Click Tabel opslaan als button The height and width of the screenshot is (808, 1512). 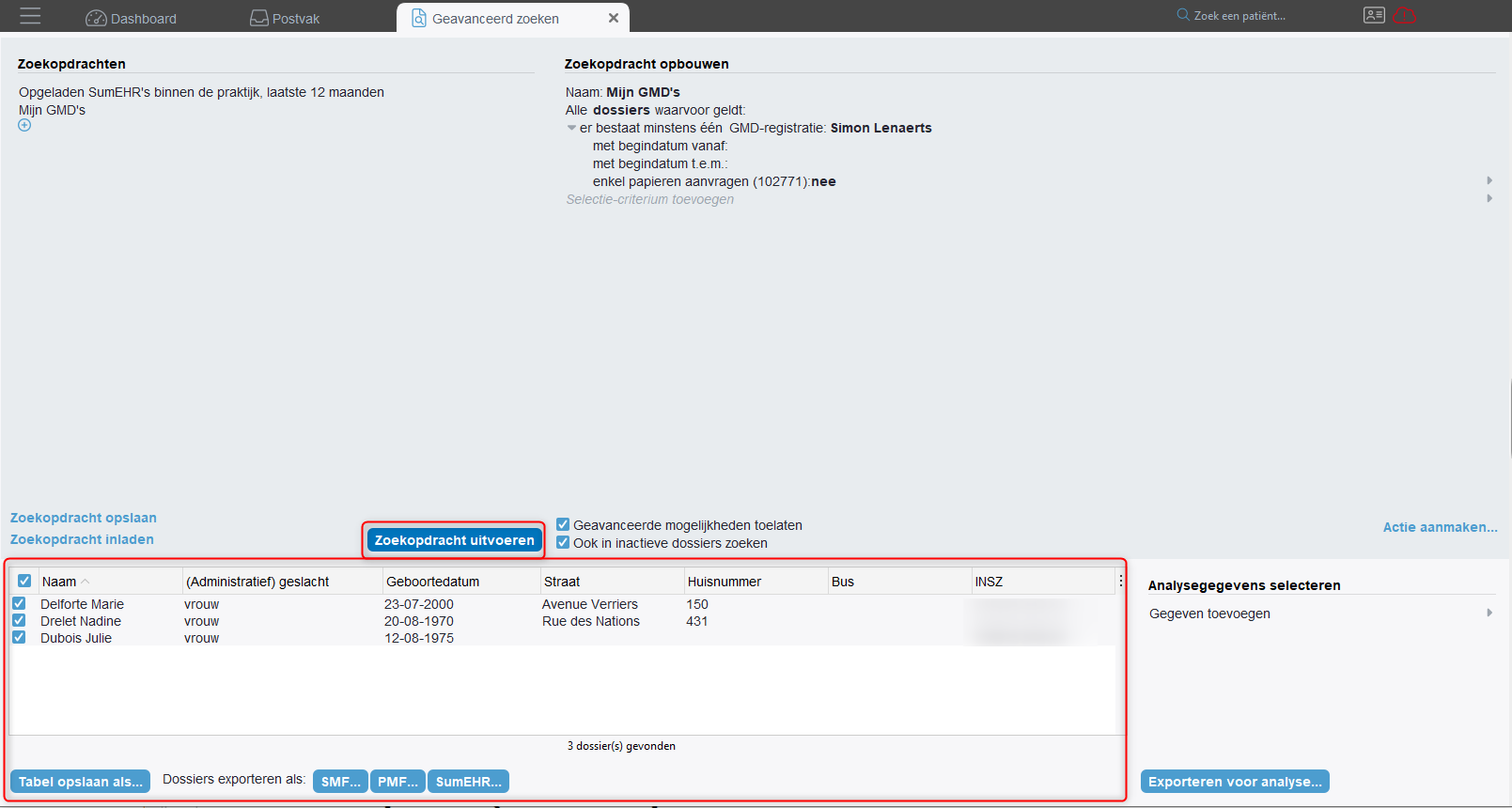(80, 782)
